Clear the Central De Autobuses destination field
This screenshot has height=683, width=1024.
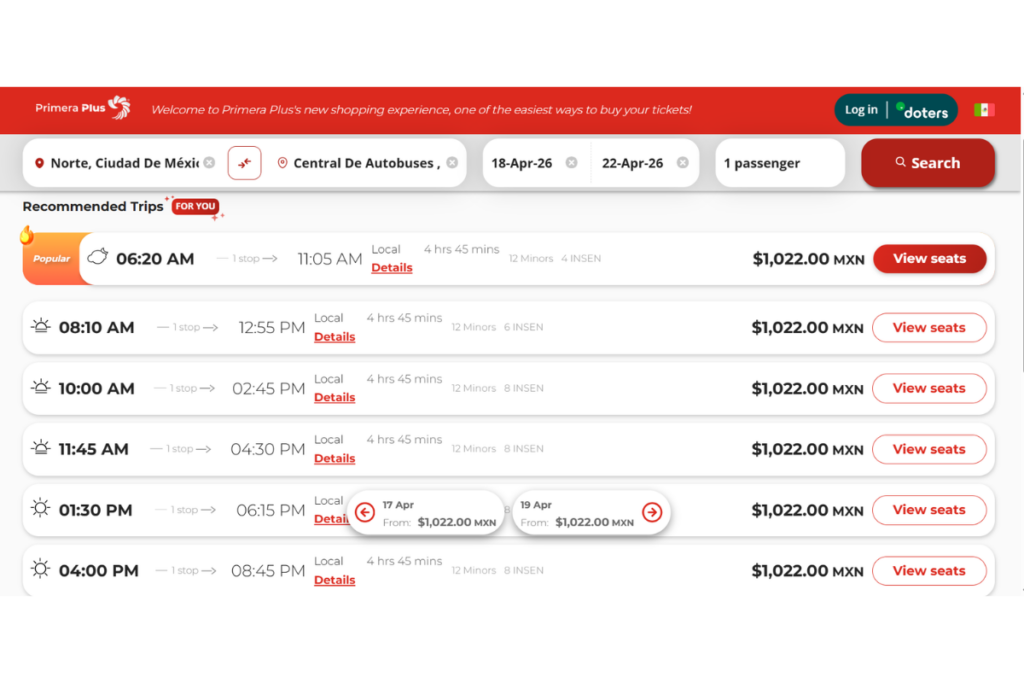point(452,163)
